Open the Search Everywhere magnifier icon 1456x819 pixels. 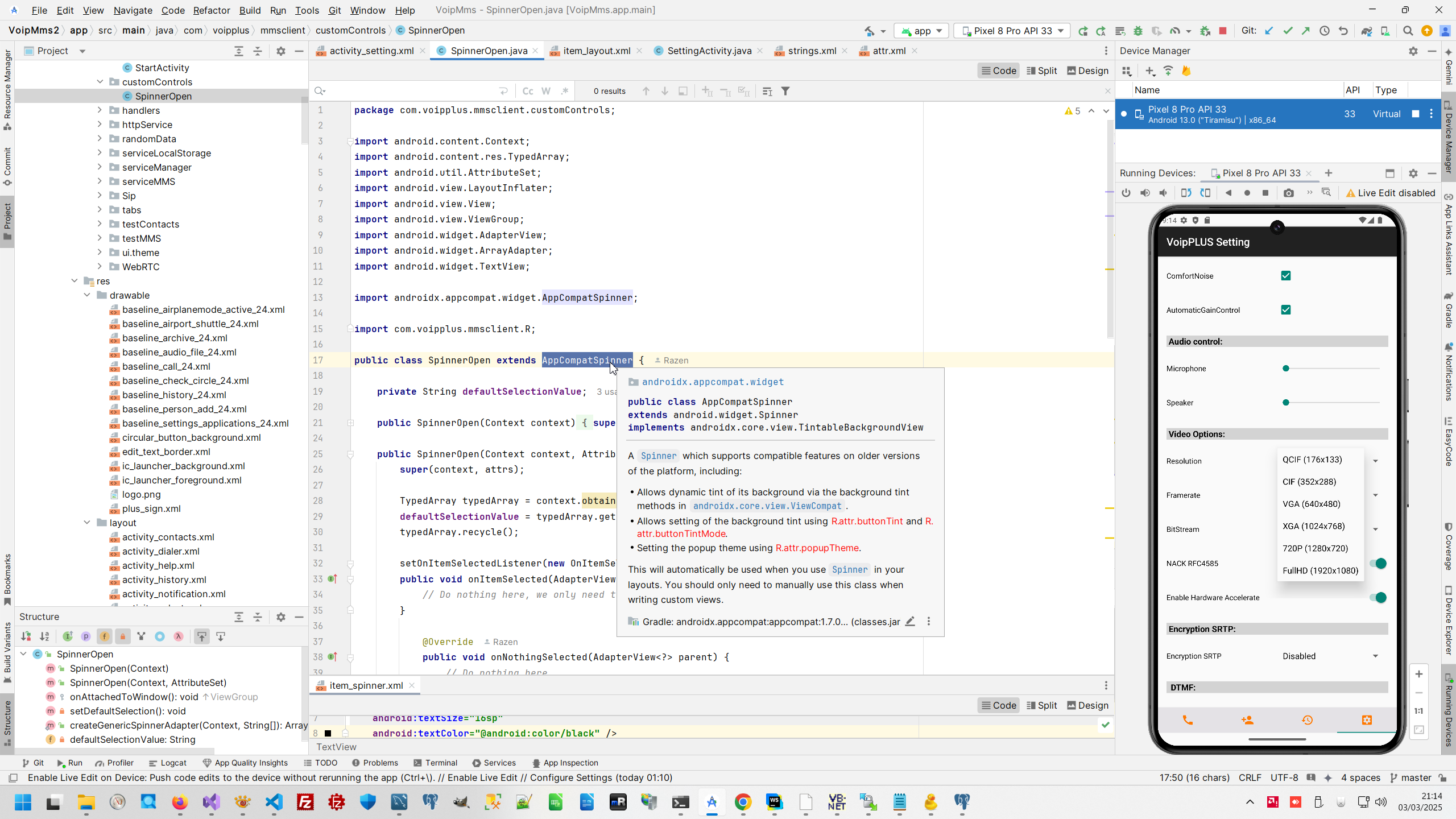(x=1408, y=31)
